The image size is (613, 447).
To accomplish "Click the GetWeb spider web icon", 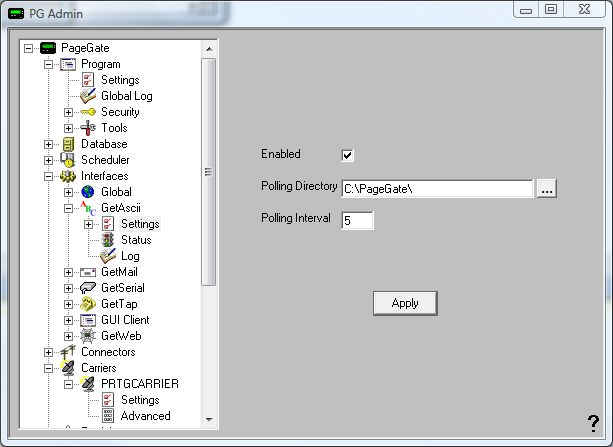I will (88, 336).
